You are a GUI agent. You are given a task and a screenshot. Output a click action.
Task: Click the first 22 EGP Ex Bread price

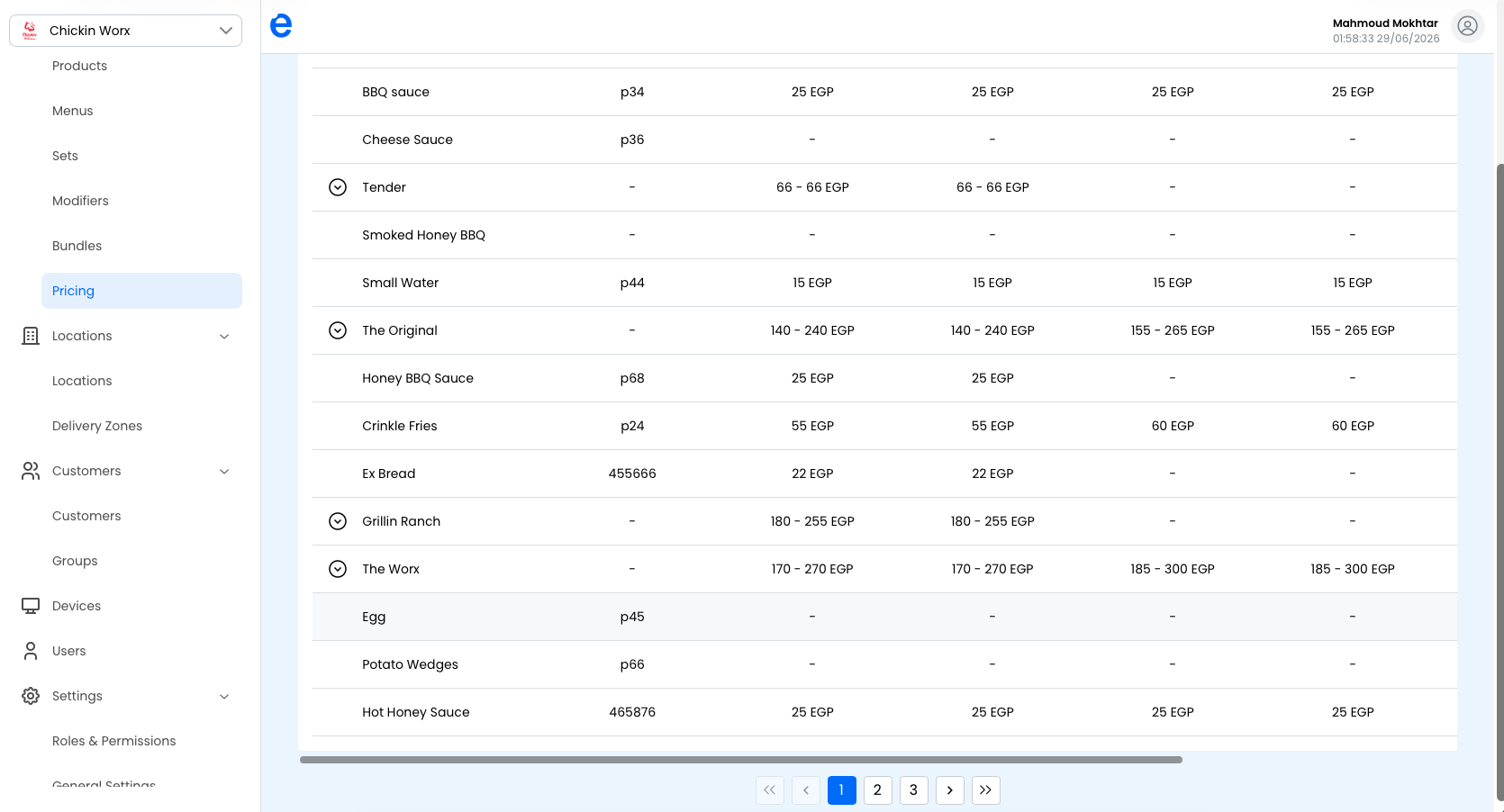click(812, 474)
